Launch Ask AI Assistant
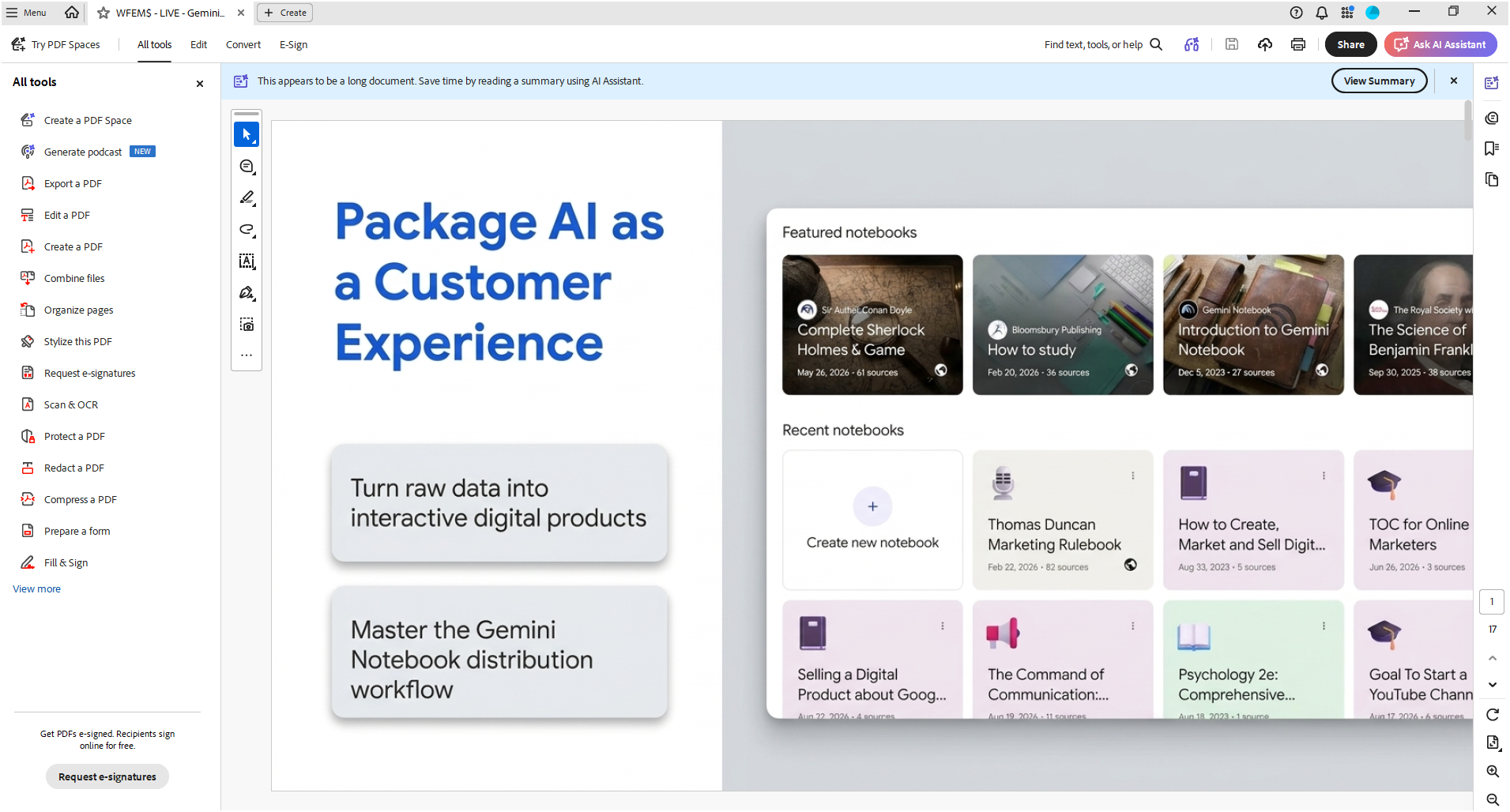The width and height of the screenshot is (1510, 812). pos(1440,45)
